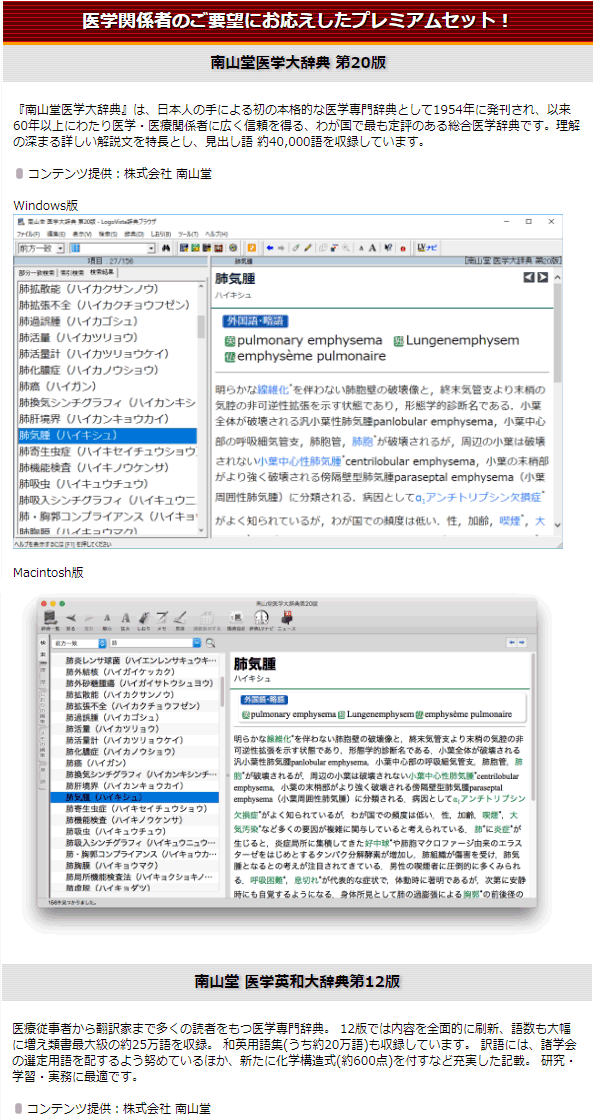The width and height of the screenshot is (600, 1120).
Task: Click the 好中球 link in Mac article
Action: pyautogui.click(x=377, y=844)
